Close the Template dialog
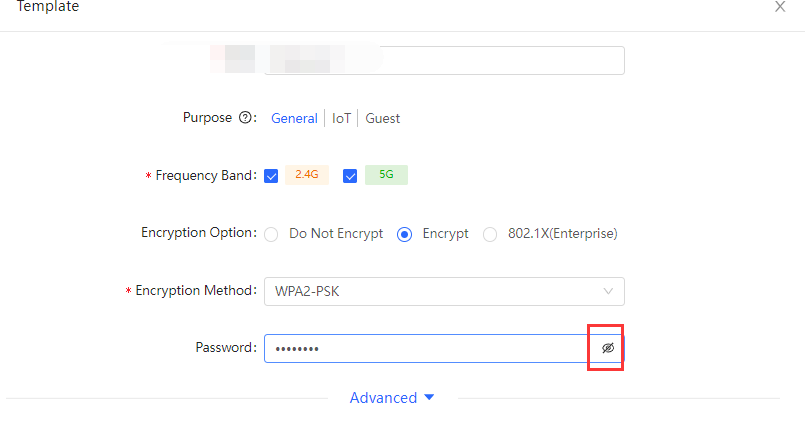This screenshot has width=805, height=435. coord(780,7)
